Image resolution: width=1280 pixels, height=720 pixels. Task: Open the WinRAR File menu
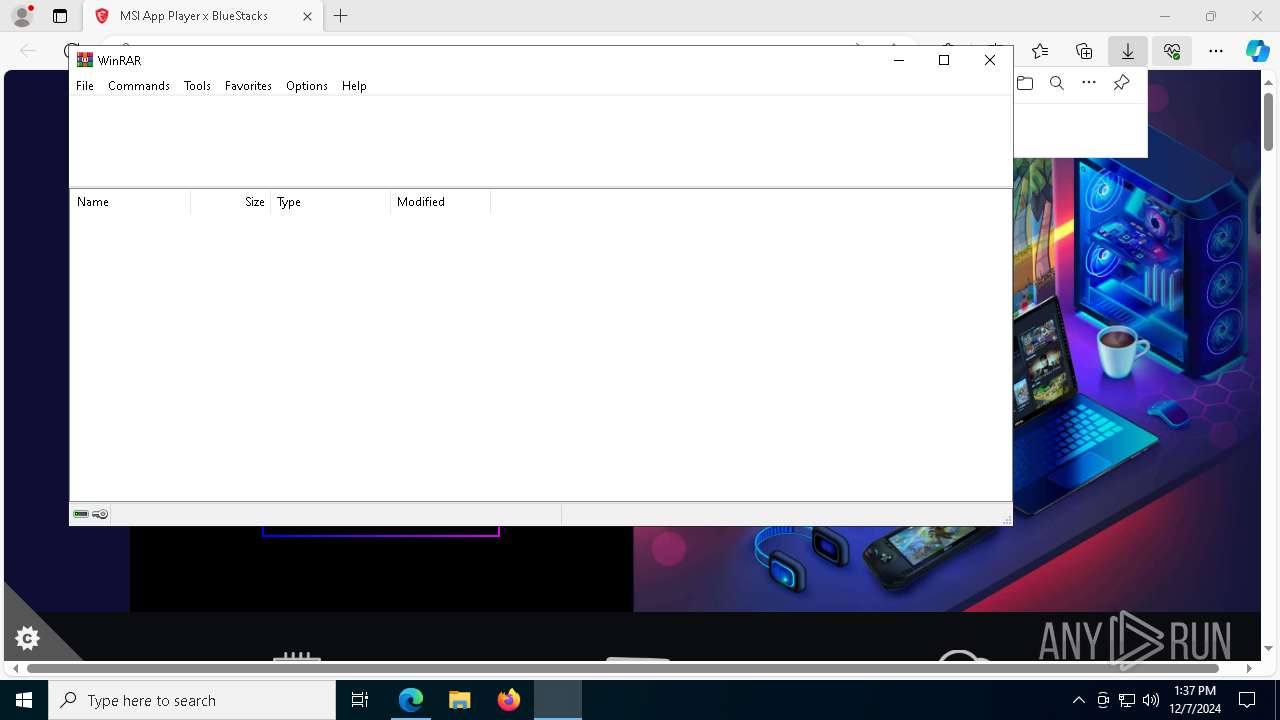coord(85,86)
